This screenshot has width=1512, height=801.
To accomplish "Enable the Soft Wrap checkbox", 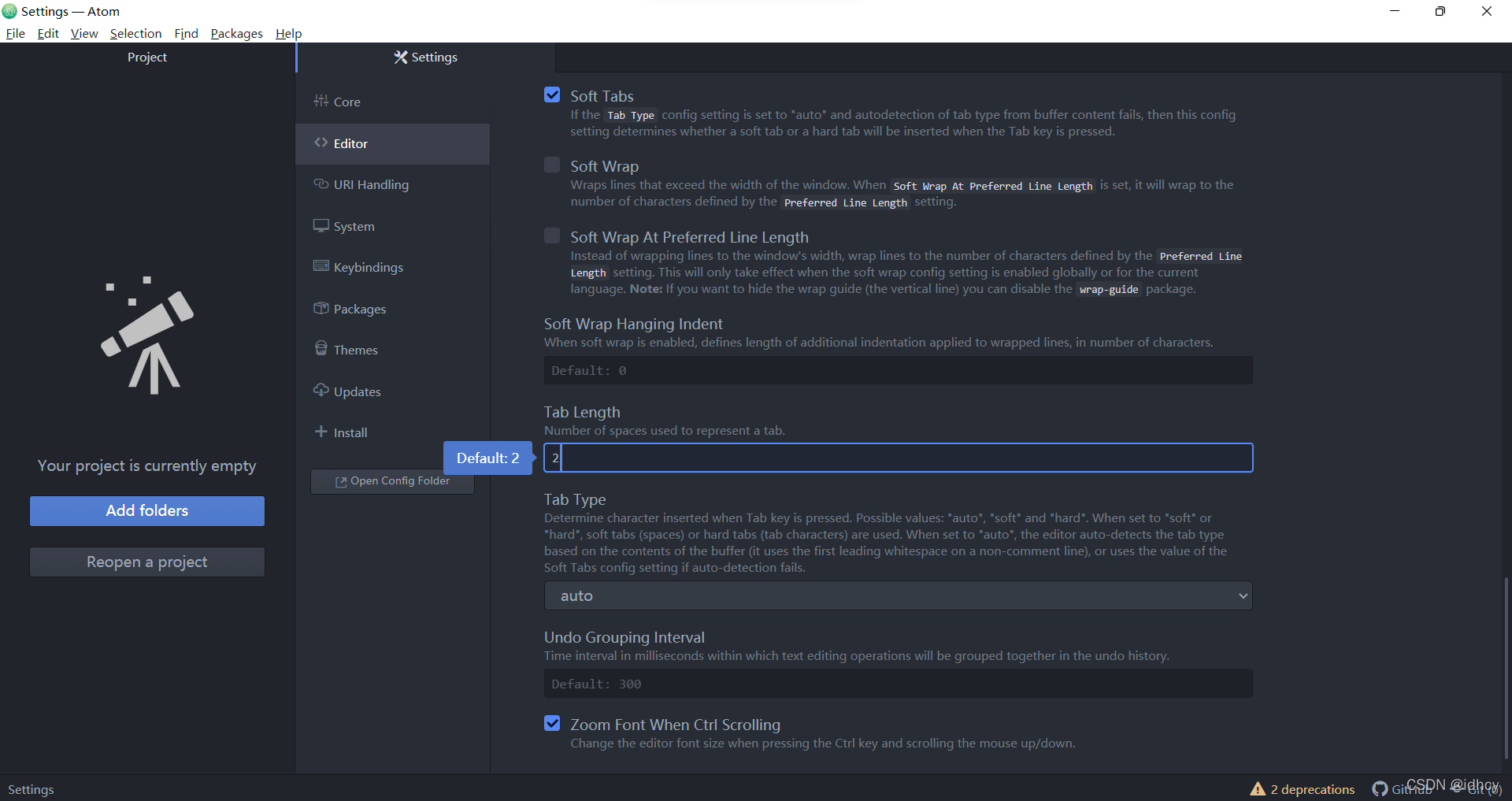I will click(x=552, y=165).
